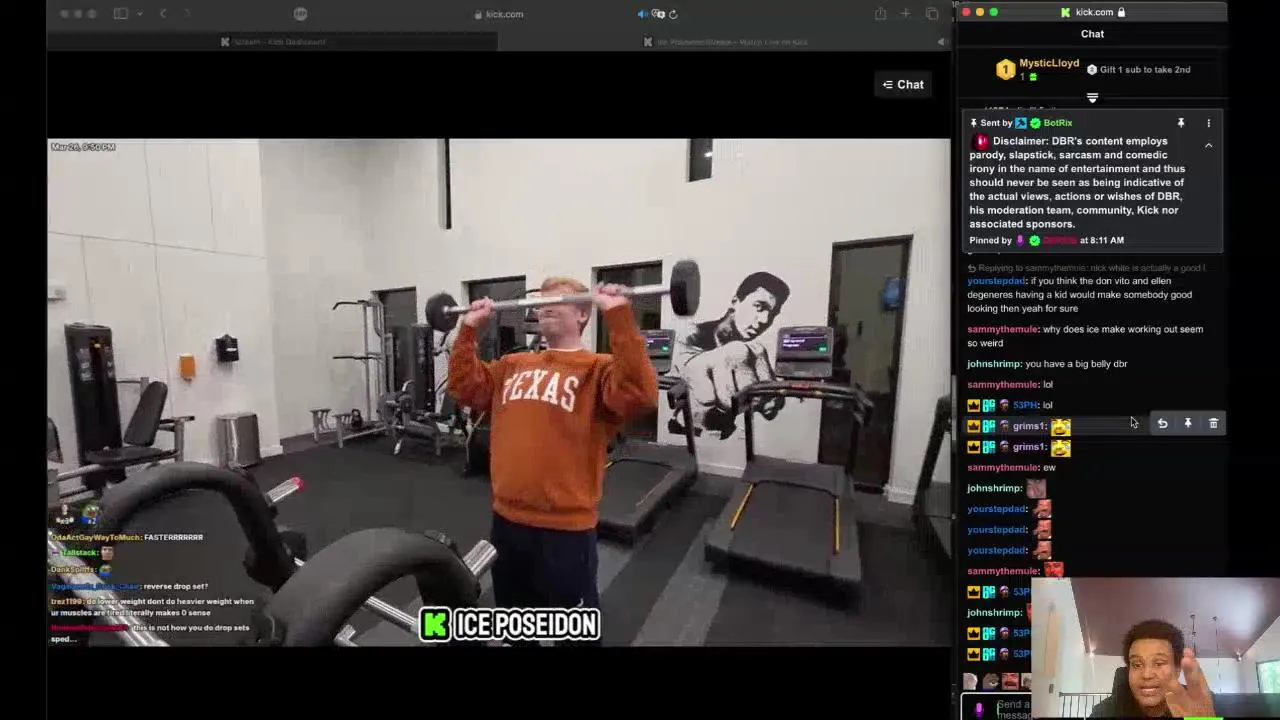Image resolution: width=1280 pixels, height=720 pixels.
Task: Click the pin icon next to 'Sent by'
Action: coord(973,123)
